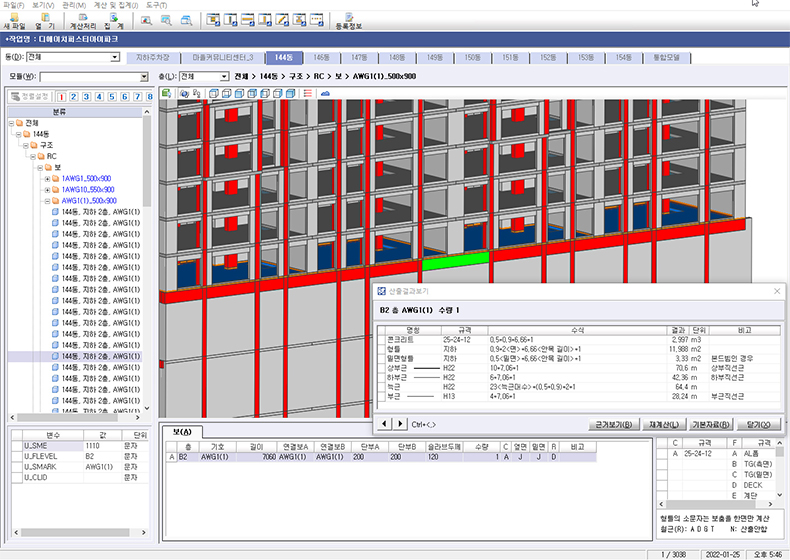Screen dimensions: 790x560
Task: Click the hourglass-shaped element icon in toolbar
Action: pyautogui.click(x=299, y=20)
